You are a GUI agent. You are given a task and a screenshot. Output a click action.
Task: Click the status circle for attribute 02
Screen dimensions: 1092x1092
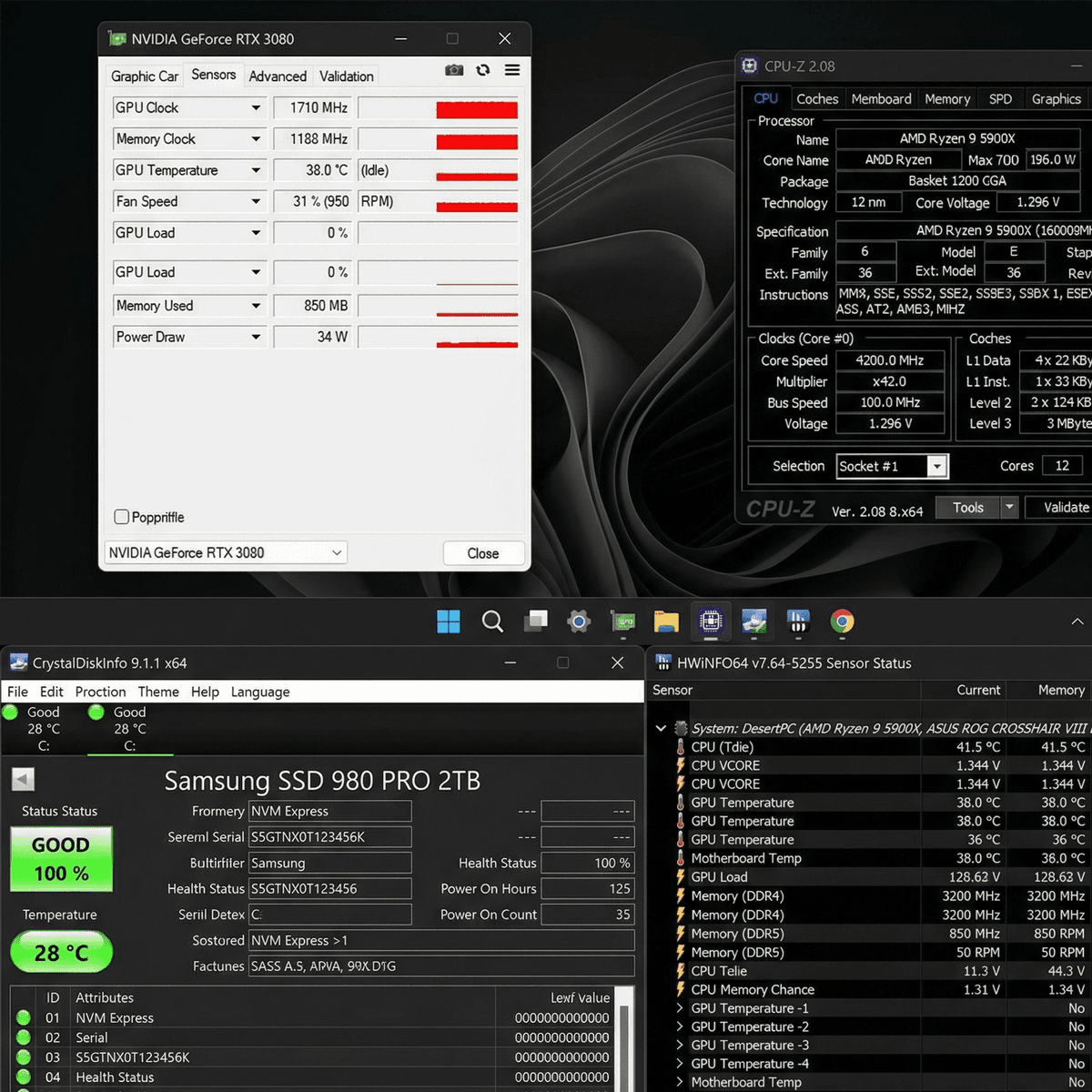24,1037
